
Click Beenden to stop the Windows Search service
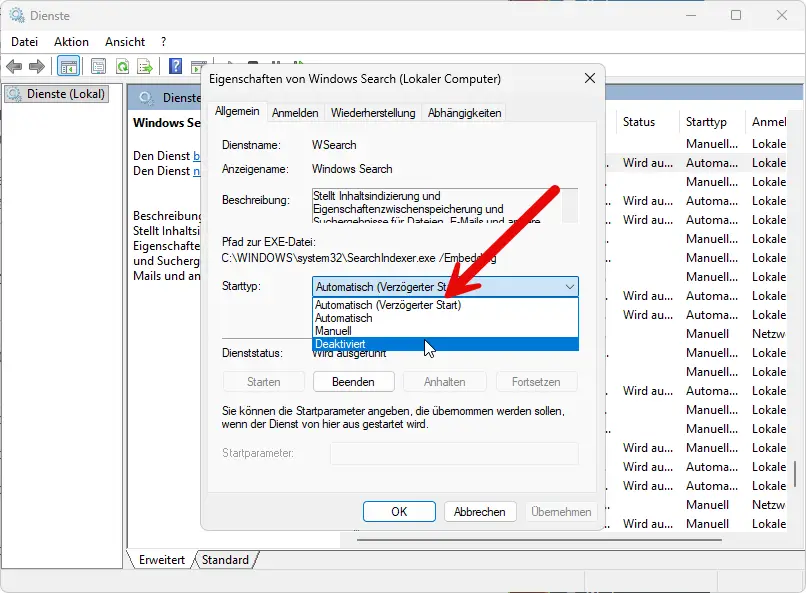coord(353,381)
